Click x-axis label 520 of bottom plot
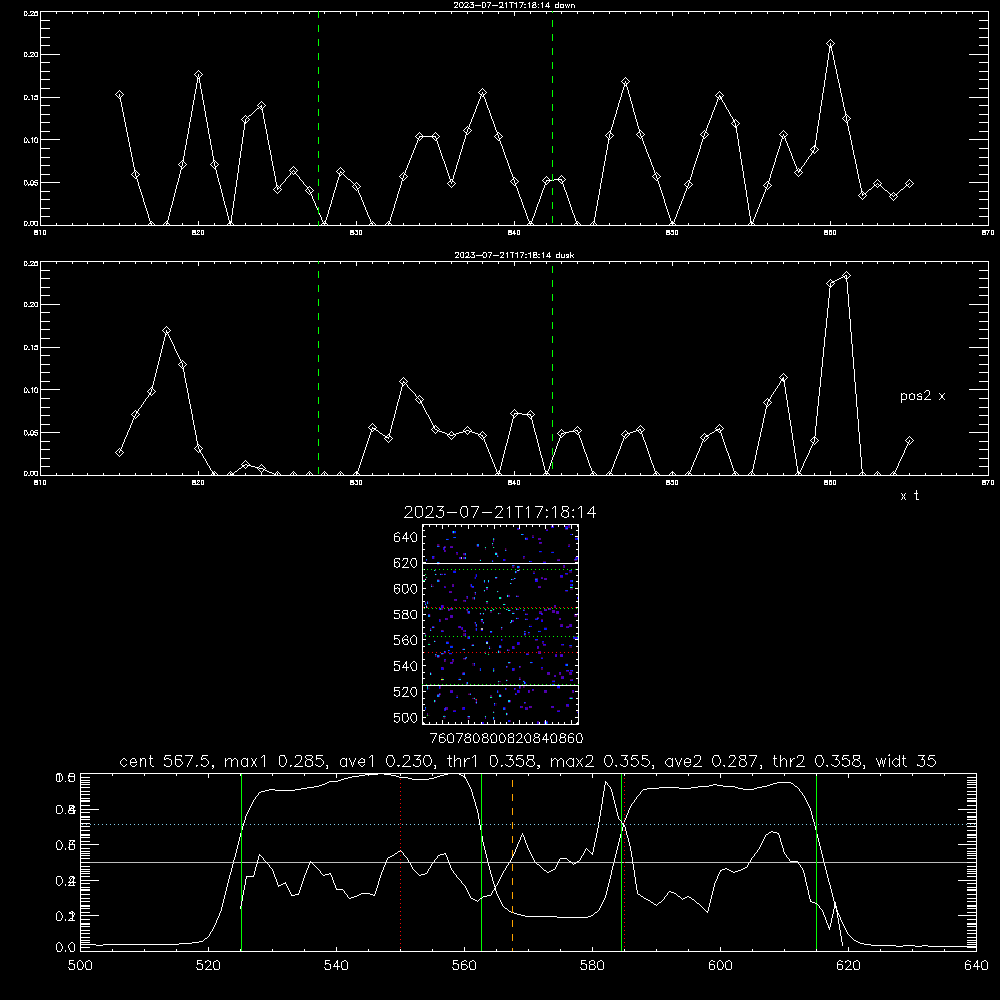 (208, 966)
